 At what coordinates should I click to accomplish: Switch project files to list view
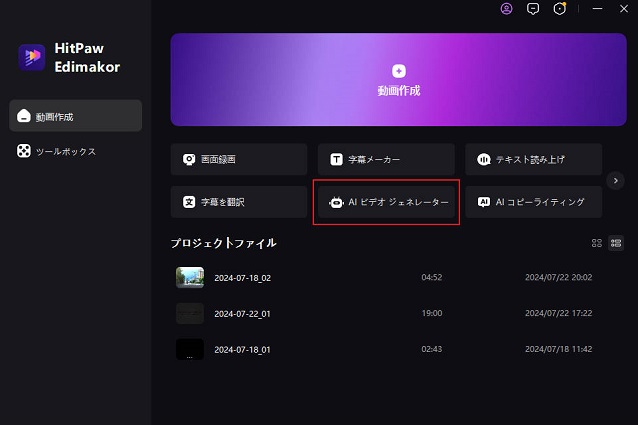click(x=616, y=243)
